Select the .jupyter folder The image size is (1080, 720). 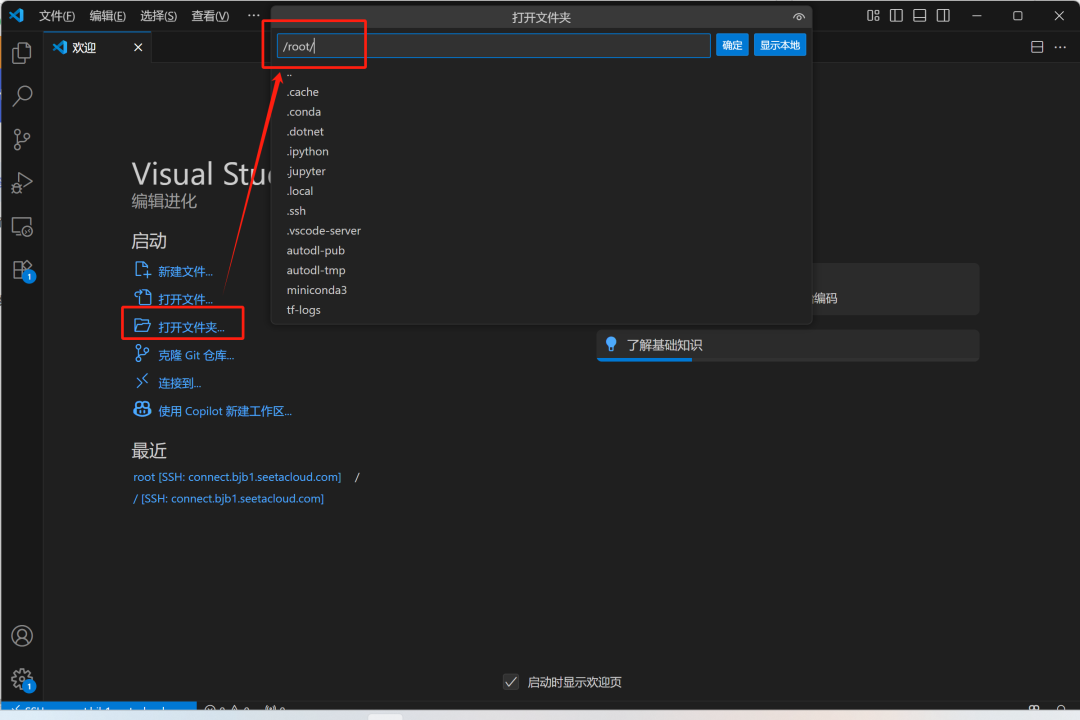tap(541, 171)
